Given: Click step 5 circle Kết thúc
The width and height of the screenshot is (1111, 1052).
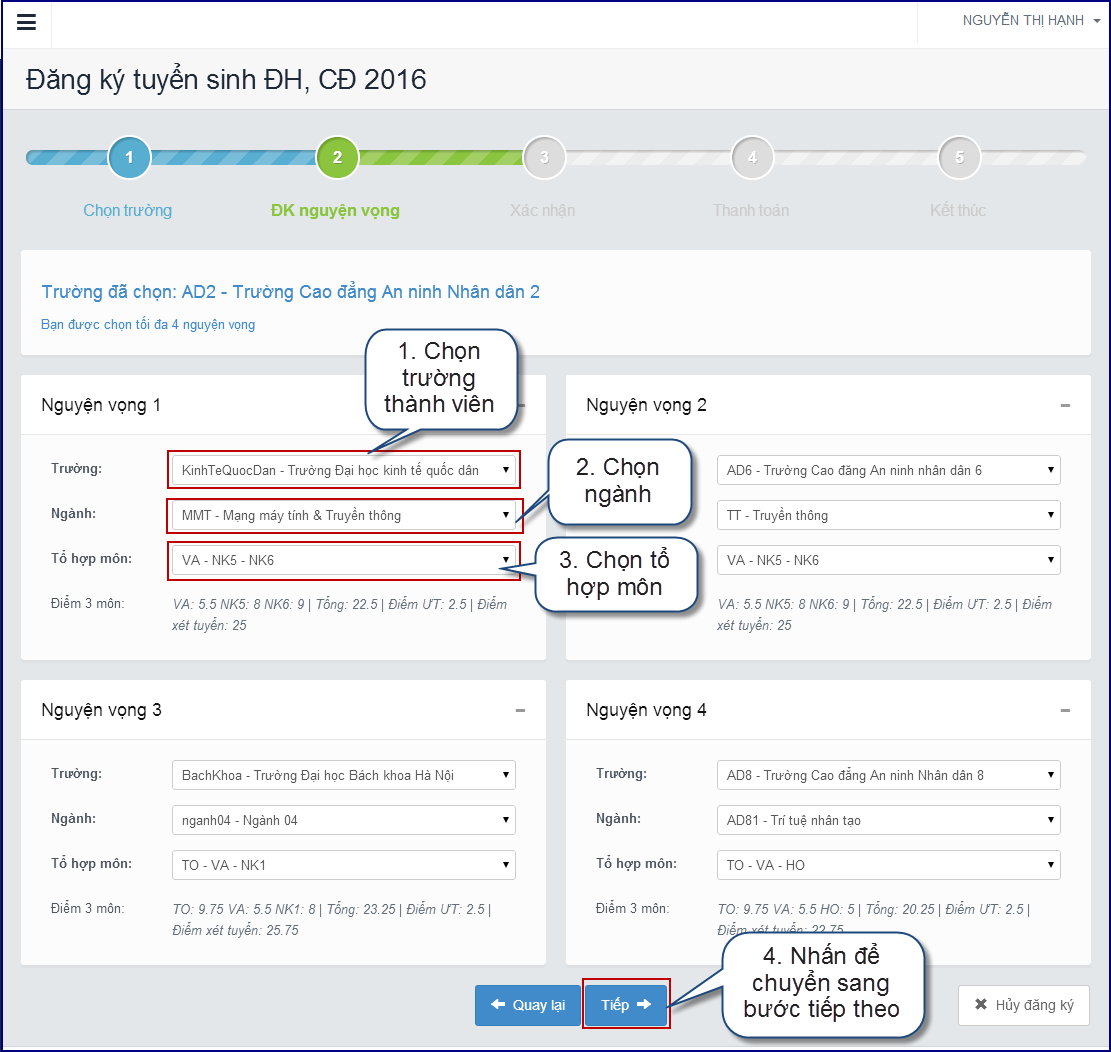Looking at the screenshot, I should [x=959, y=157].
